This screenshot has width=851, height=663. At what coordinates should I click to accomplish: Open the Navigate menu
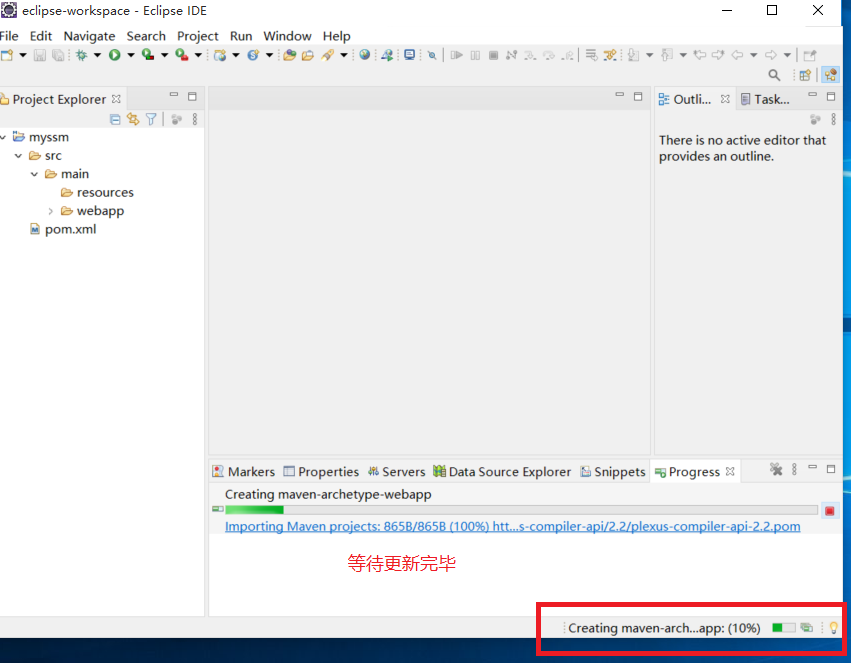tap(90, 36)
